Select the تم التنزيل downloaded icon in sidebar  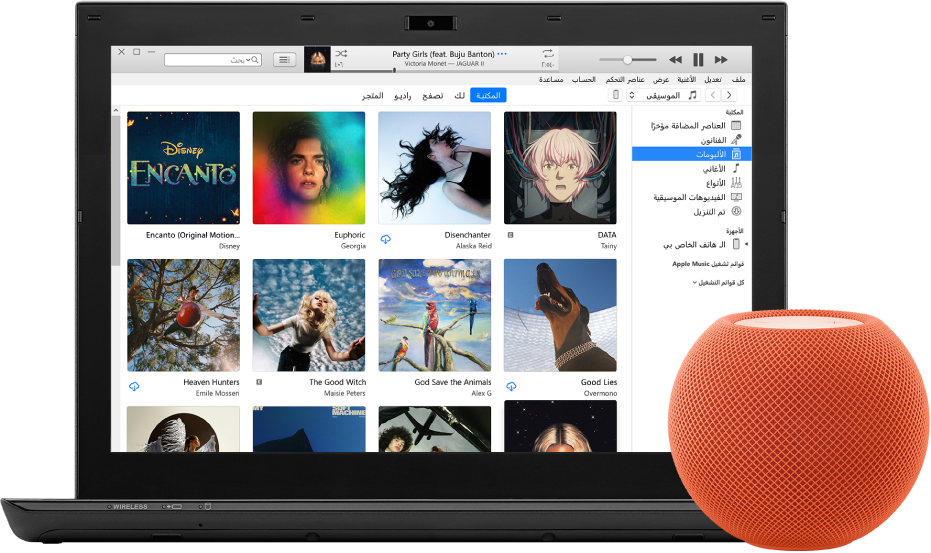coord(736,211)
